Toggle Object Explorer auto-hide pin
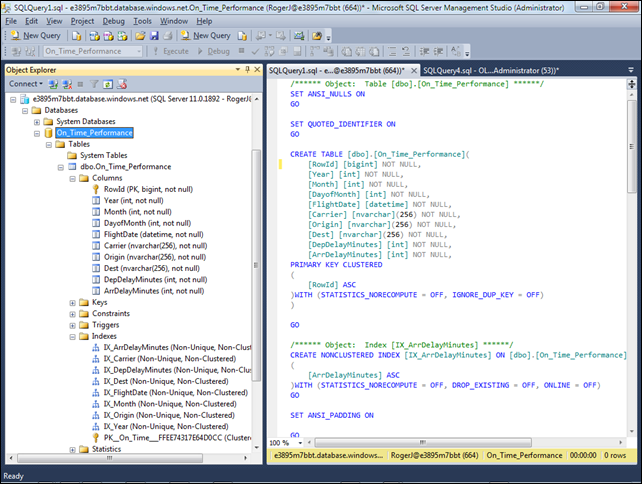This screenshot has width=642, height=484. [247, 70]
